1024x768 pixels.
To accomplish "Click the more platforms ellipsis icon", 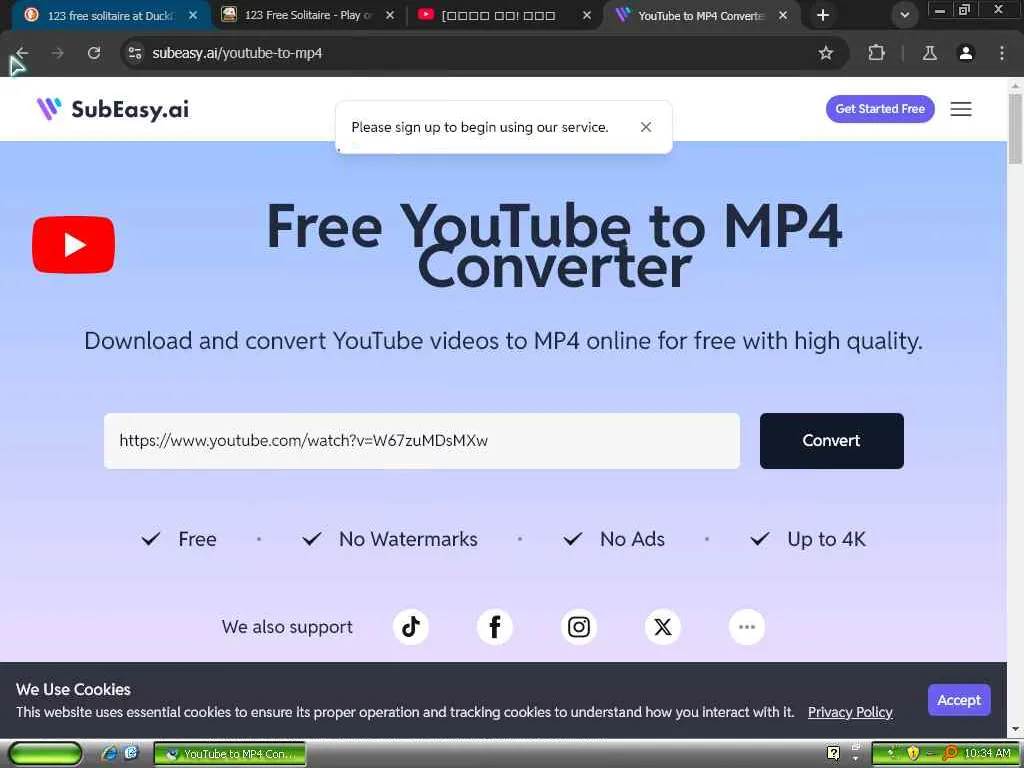I will [746, 627].
